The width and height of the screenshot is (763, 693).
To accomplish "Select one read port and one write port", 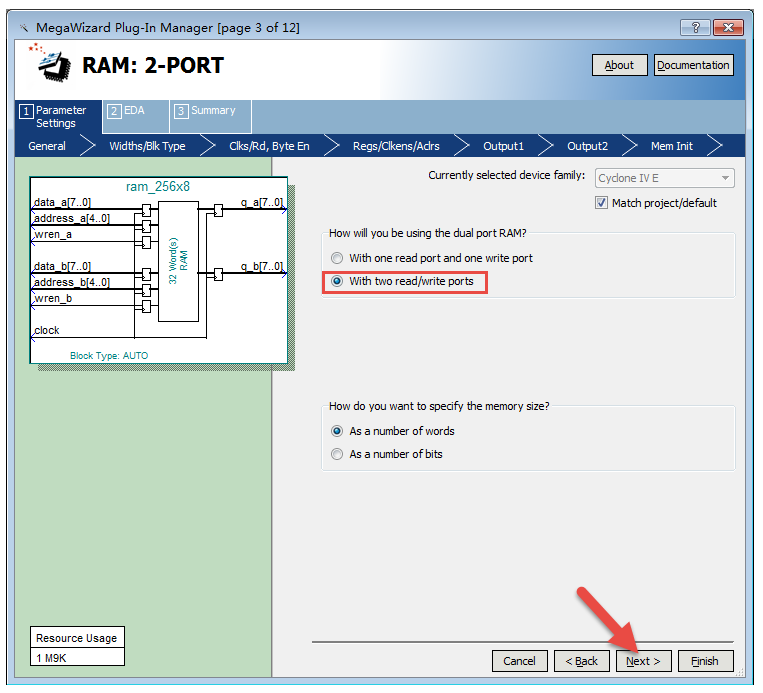I will (432, 258).
